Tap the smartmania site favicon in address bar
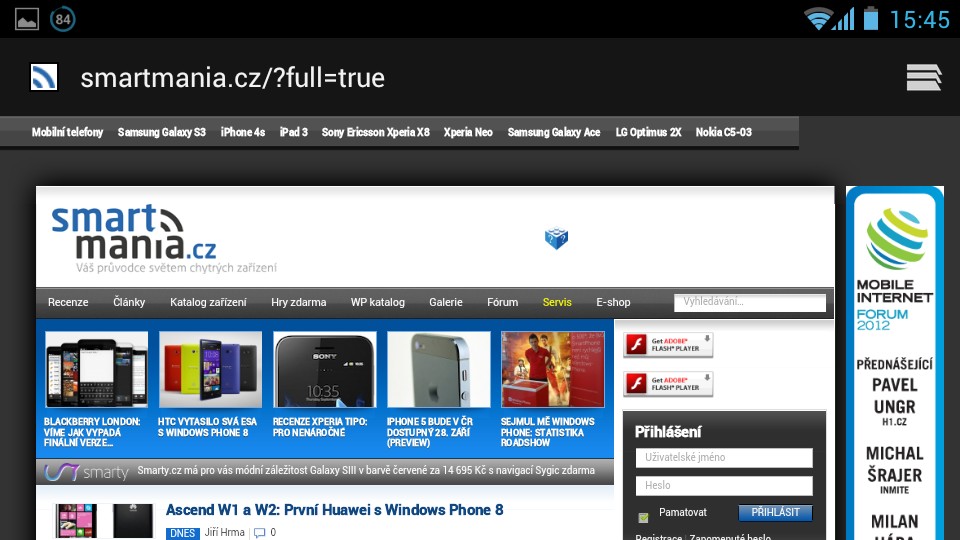Image resolution: width=960 pixels, height=540 pixels. [44, 77]
